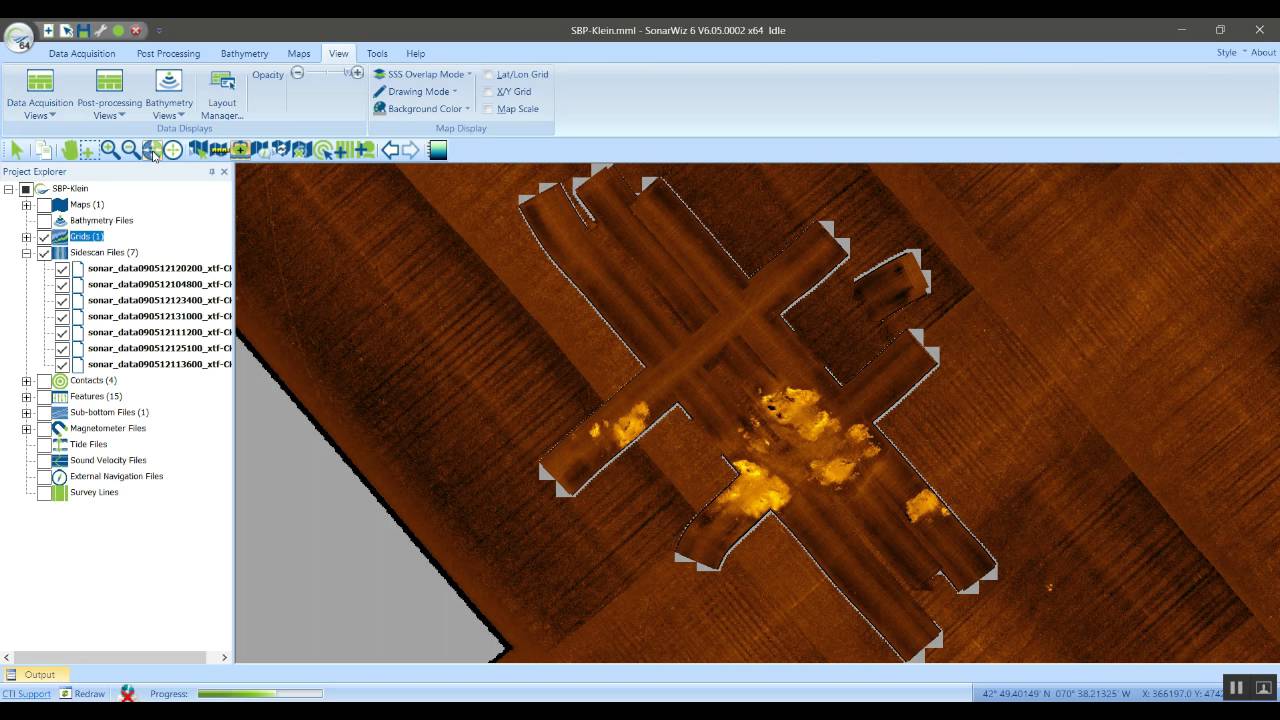1280x720 pixels.
Task: Click the zoom-to-extents crosshair circle icon
Action: click(174, 150)
